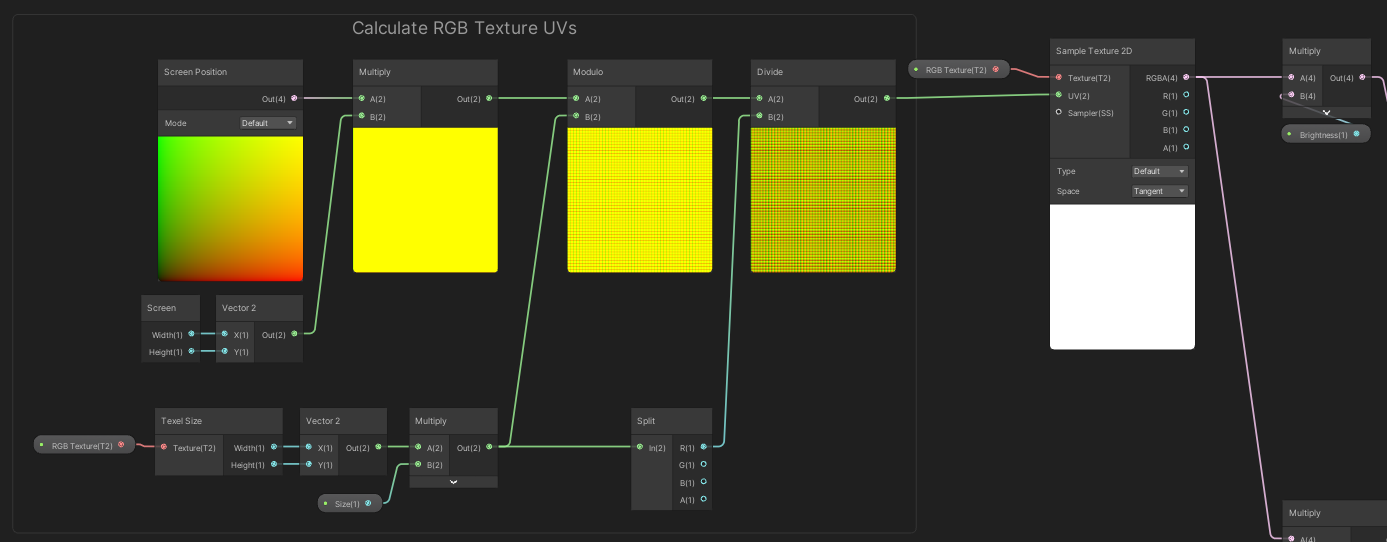Open Space dropdown set to Tangent
Image resolution: width=1387 pixels, height=542 pixels.
pos(1160,191)
